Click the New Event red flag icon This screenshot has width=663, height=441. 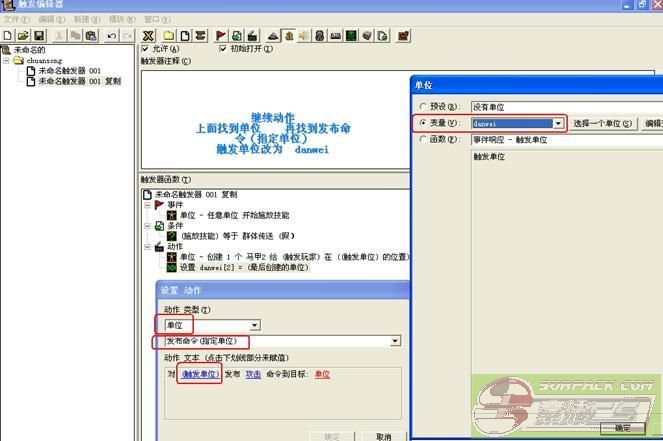coord(222,35)
